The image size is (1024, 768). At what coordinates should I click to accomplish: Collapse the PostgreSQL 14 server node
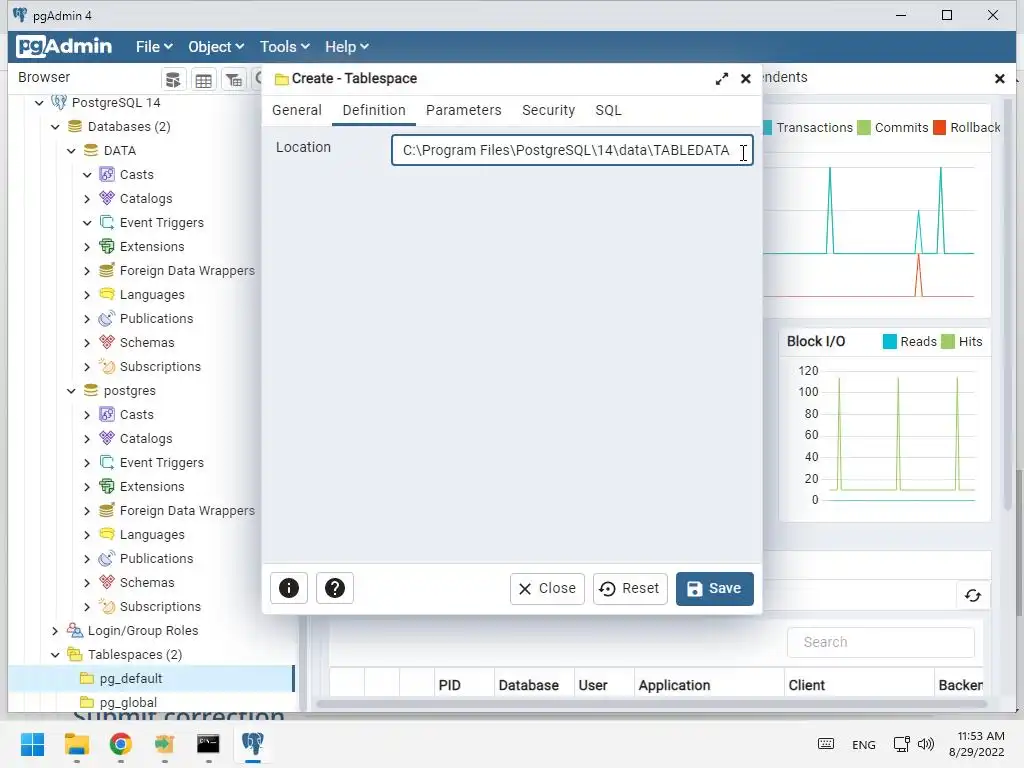pyautogui.click(x=39, y=103)
